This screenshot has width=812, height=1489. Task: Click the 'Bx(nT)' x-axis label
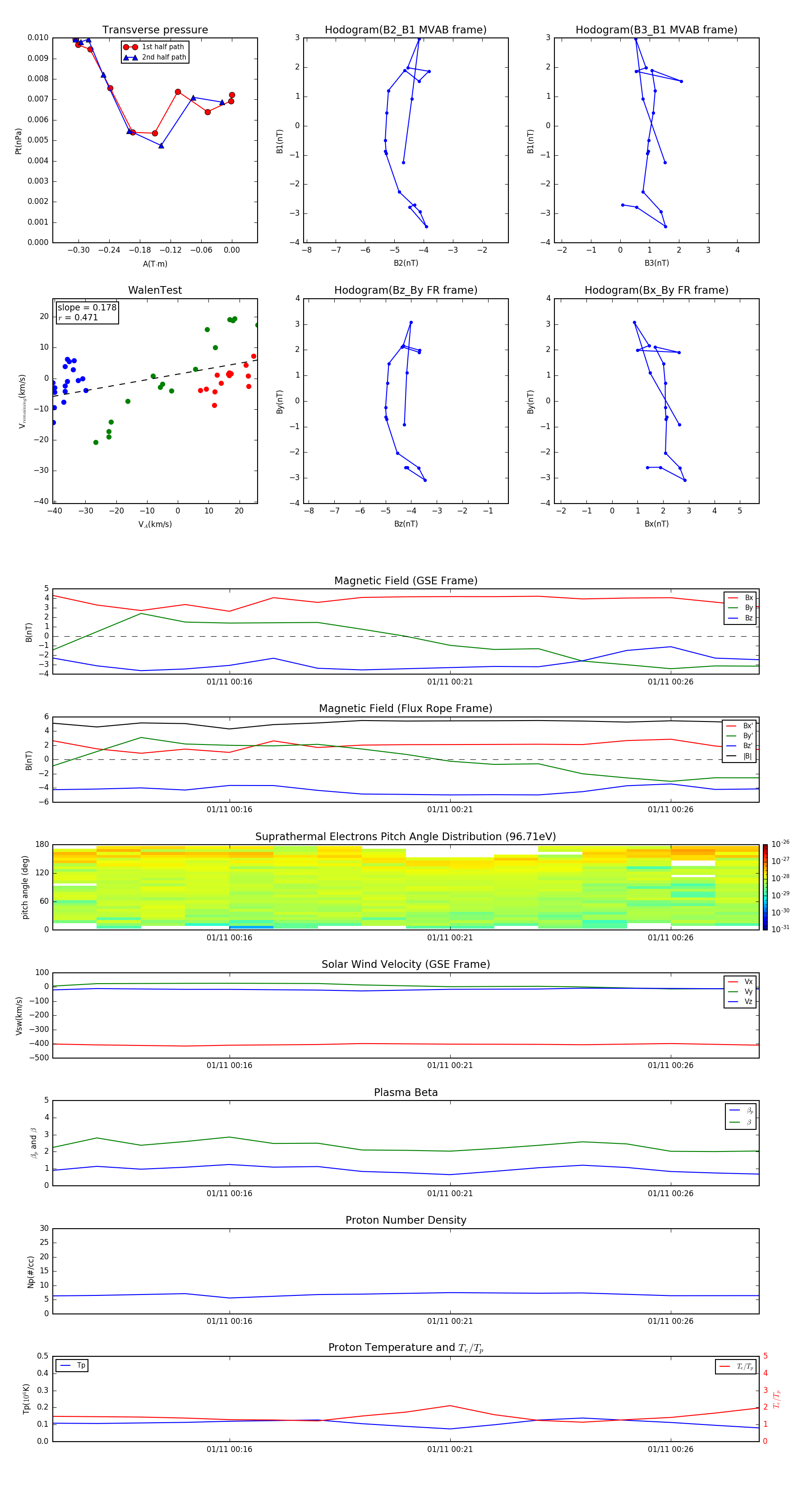point(656,524)
